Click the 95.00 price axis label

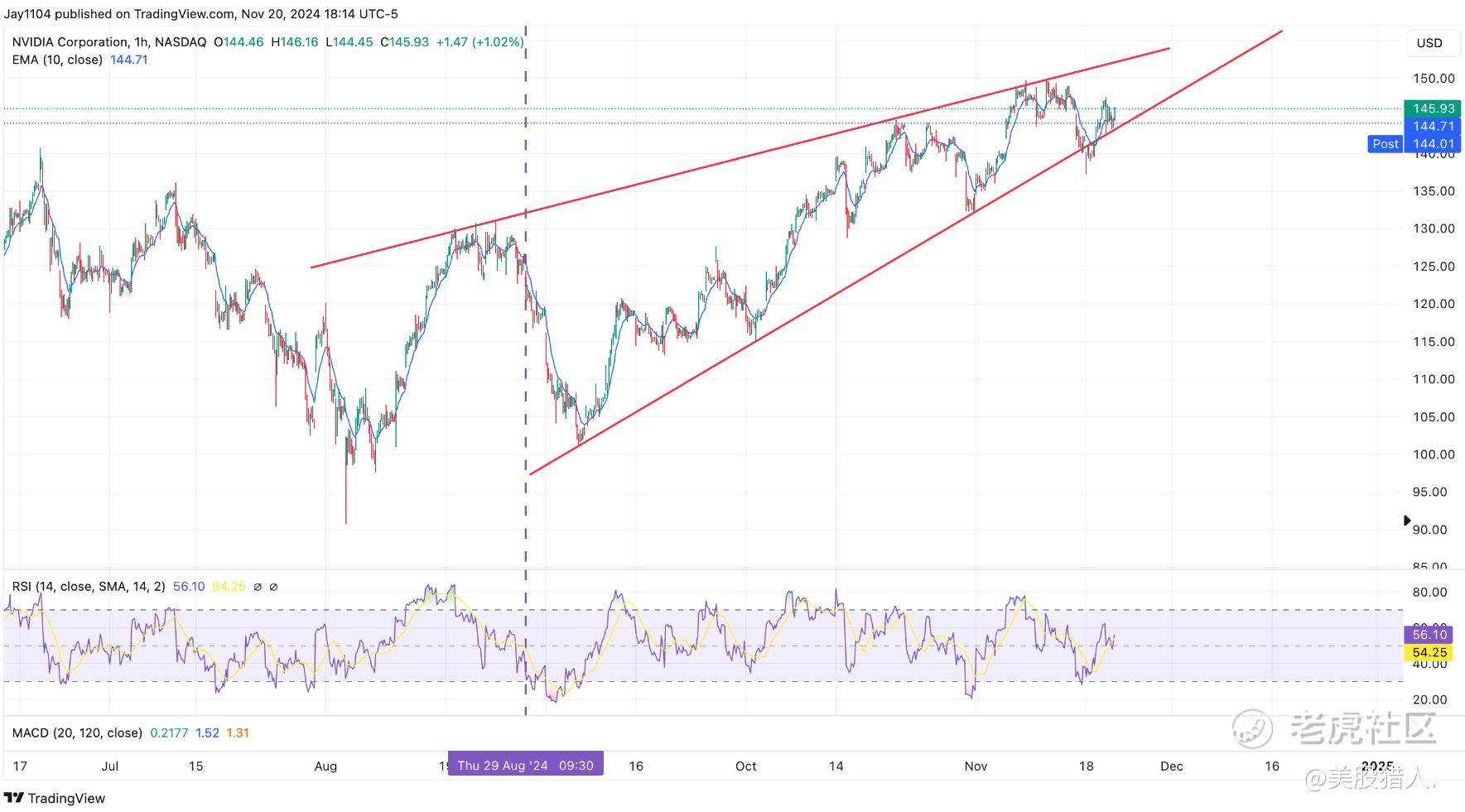[1430, 492]
